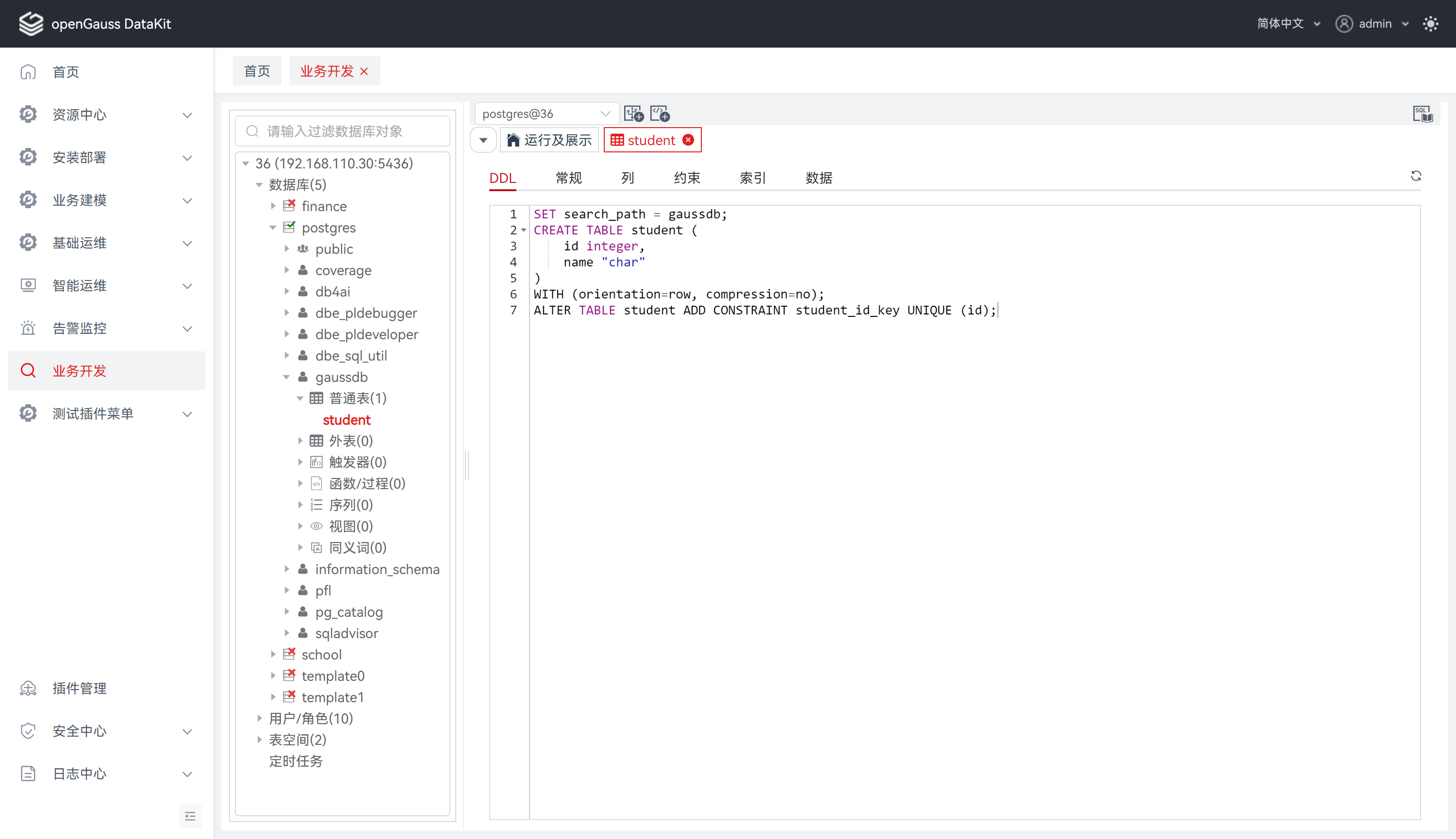Click the refresh icon in DDL panel
The width and height of the screenshot is (1456, 839).
click(1416, 176)
